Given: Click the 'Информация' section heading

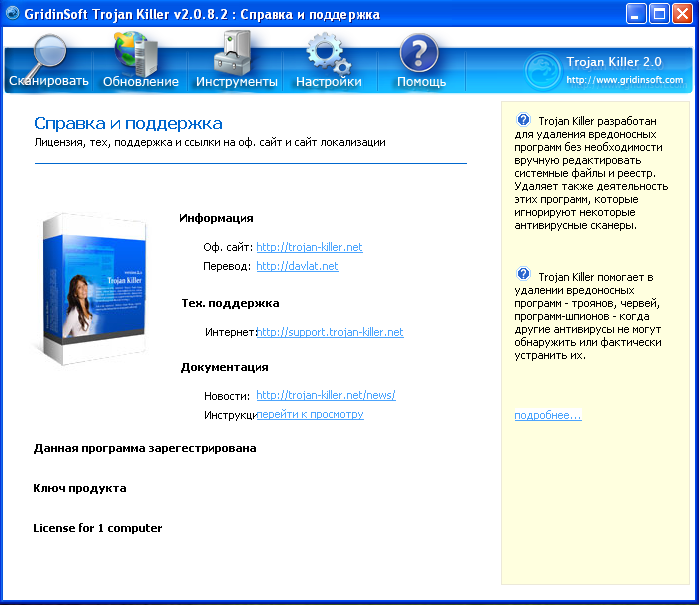Looking at the screenshot, I should point(216,218).
